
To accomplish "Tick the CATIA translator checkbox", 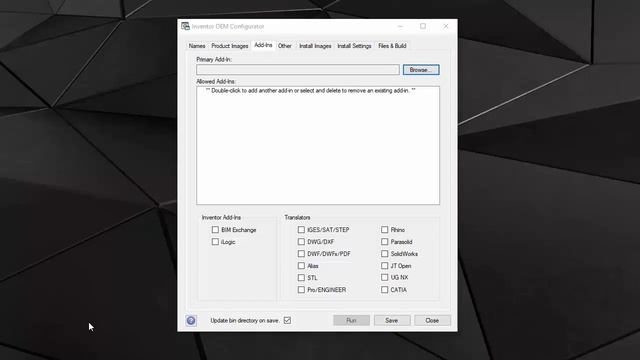I will (x=384, y=290).
